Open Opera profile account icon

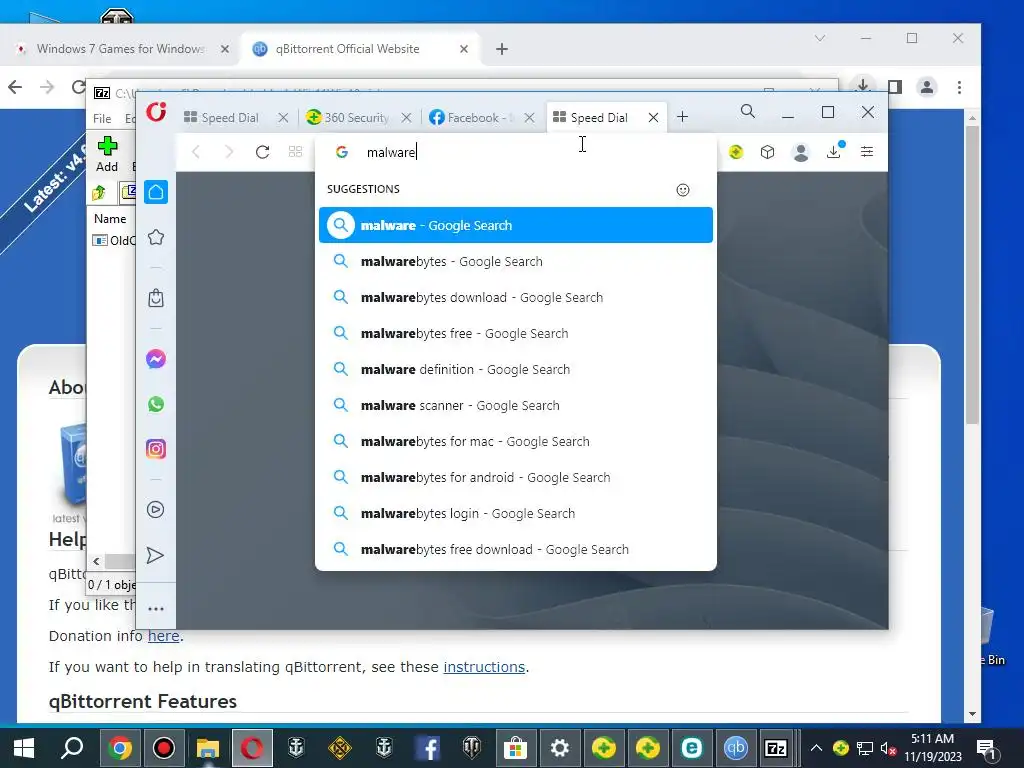801,152
